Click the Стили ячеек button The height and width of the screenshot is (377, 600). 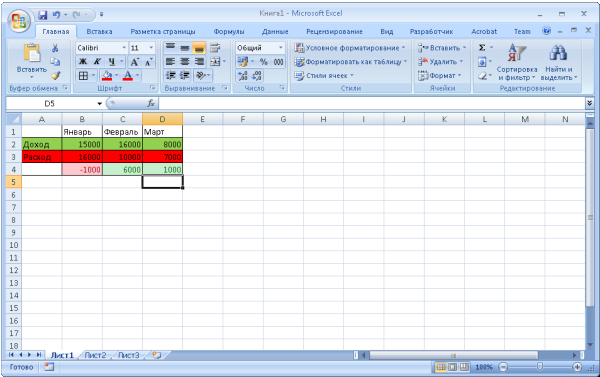pyautogui.click(x=324, y=75)
